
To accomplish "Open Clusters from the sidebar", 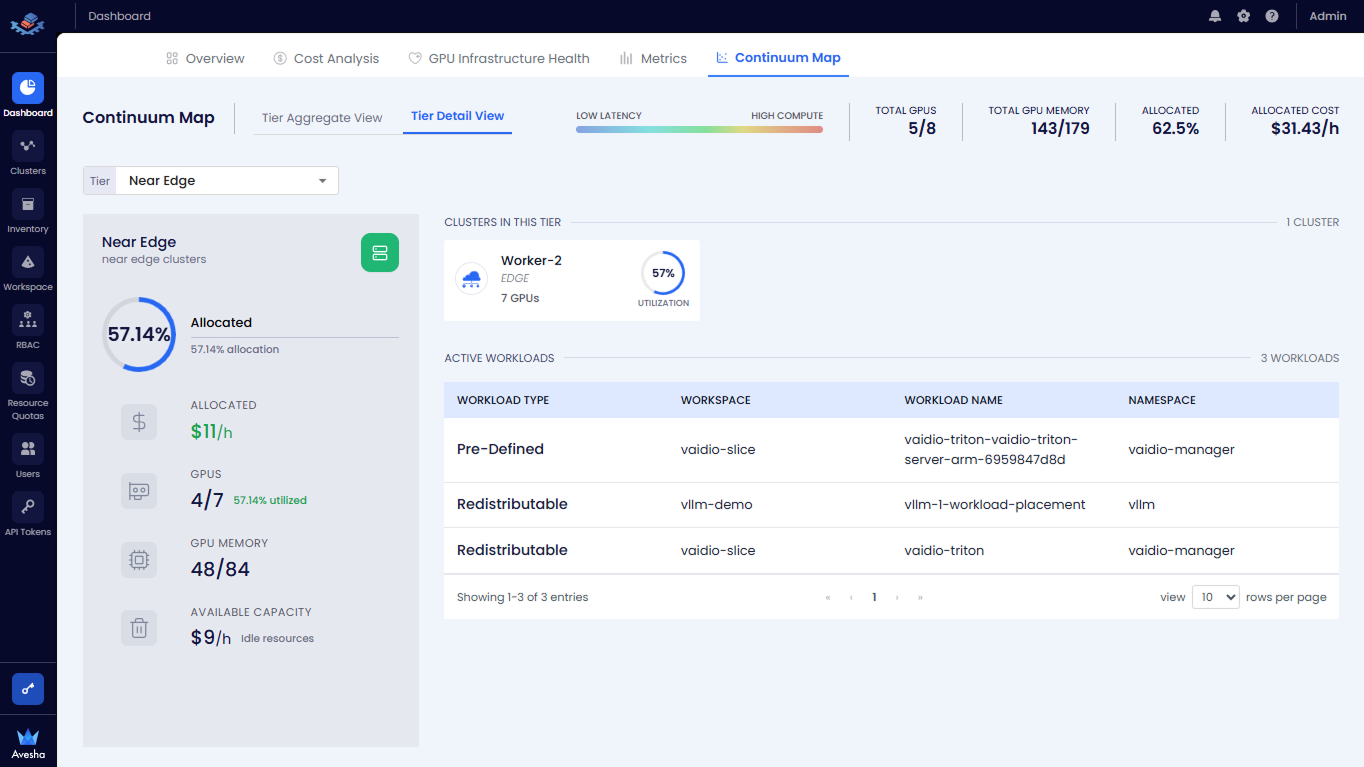I will [x=28, y=147].
